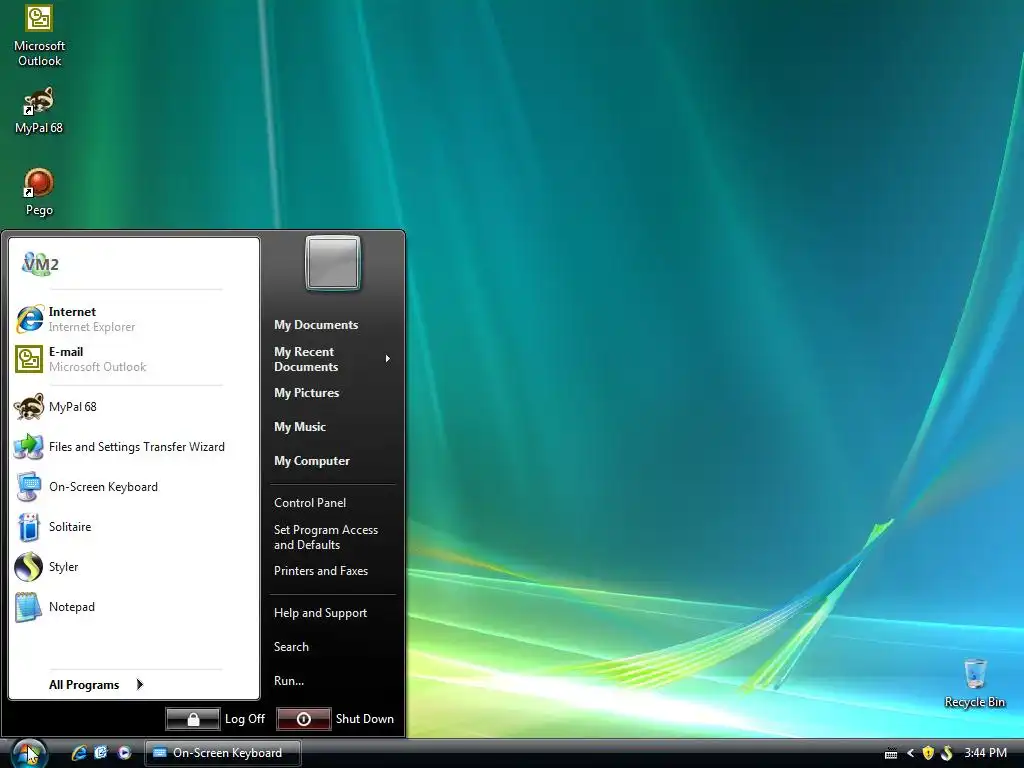This screenshot has height=768, width=1024.
Task: Click the Microsoft Outlook subtitle text
Action: 97,366
